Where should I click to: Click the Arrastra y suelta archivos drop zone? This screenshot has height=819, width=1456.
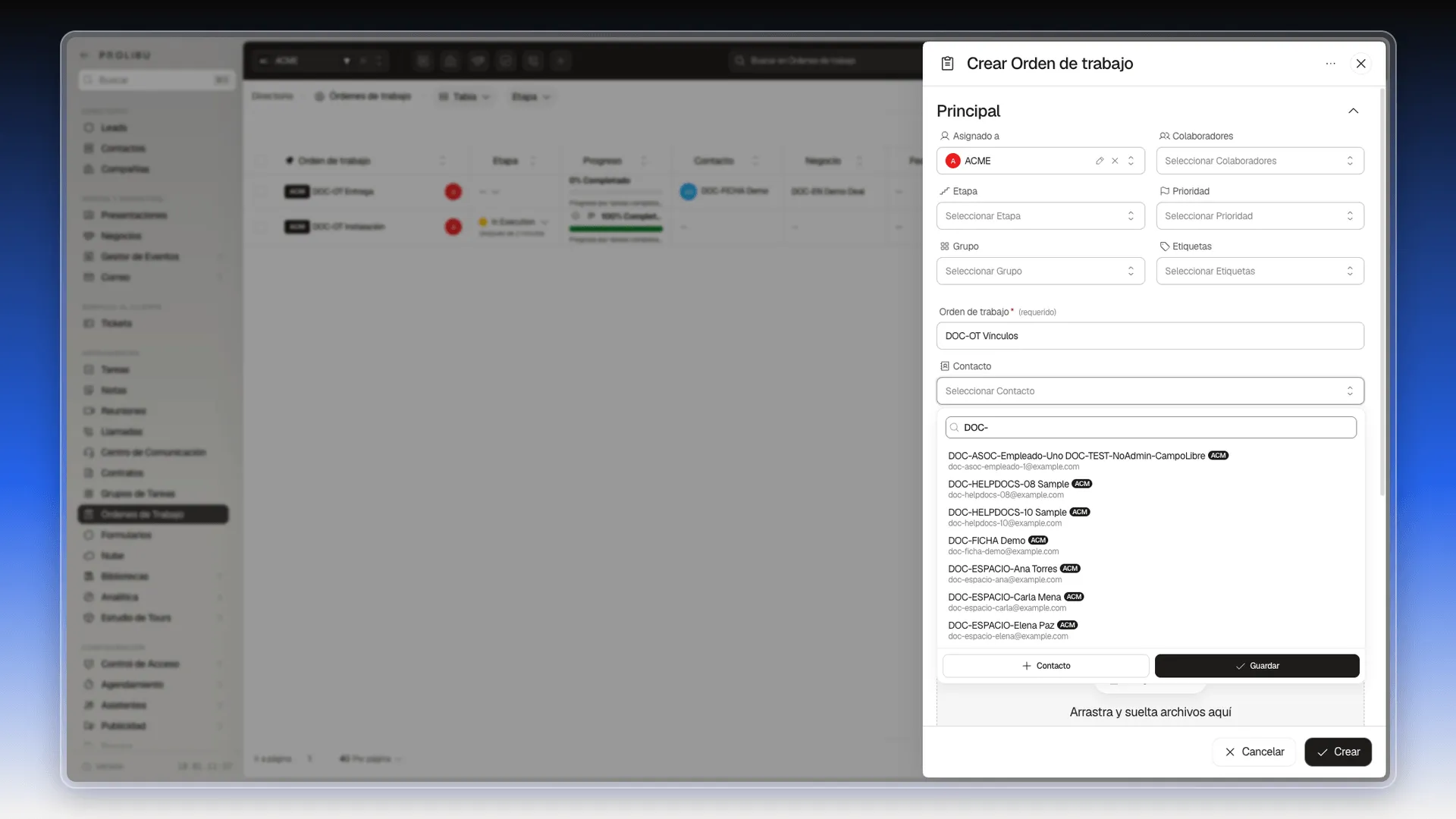1150,705
